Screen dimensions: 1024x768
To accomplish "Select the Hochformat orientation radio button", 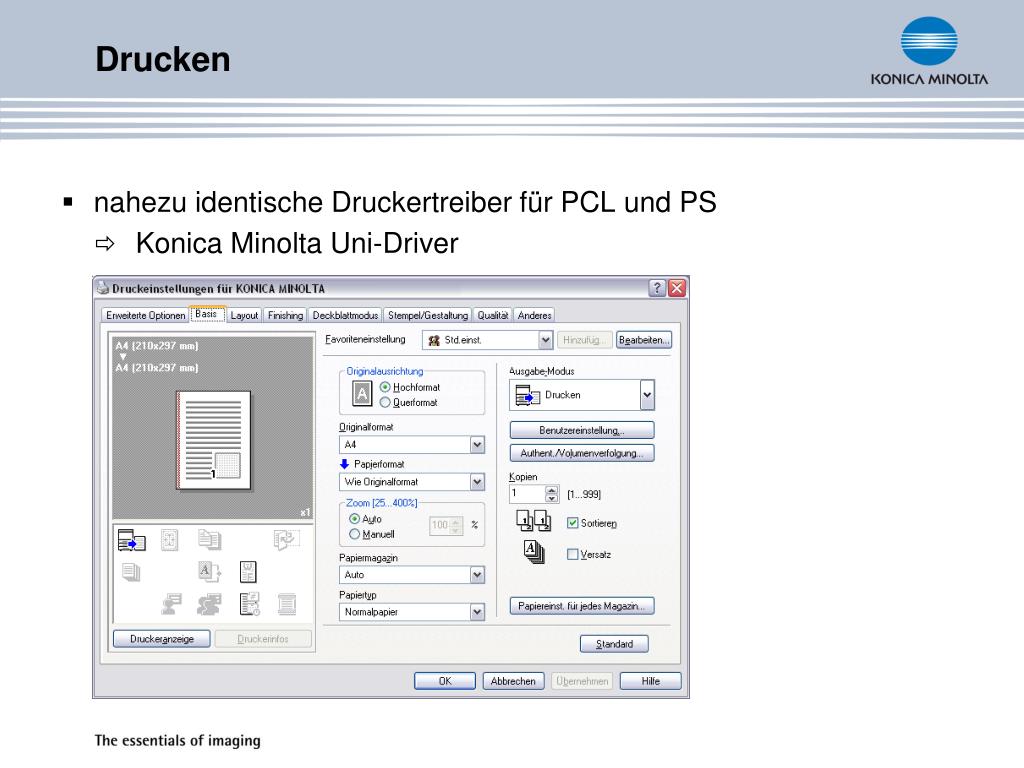I will tap(385, 387).
